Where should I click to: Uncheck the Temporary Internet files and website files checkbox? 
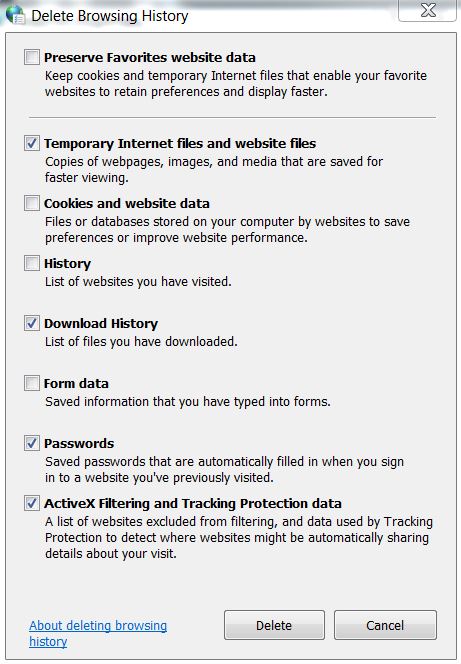(x=32, y=143)
